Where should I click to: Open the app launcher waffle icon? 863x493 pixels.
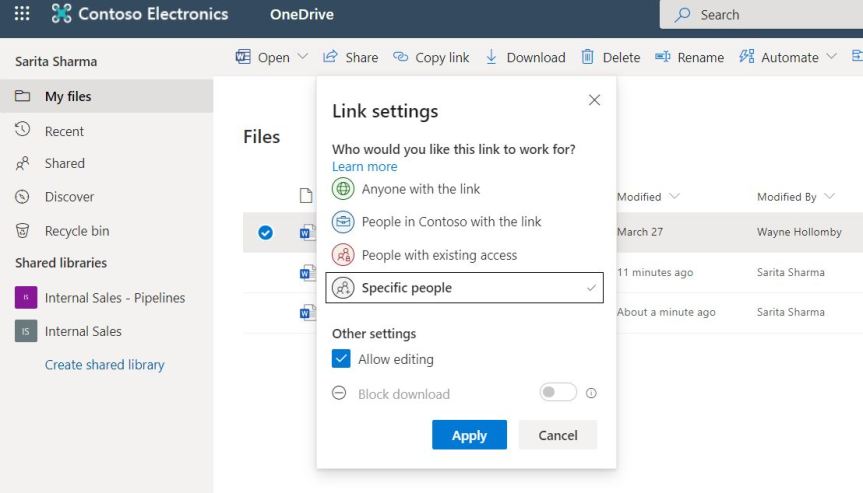tap(22, 14)
